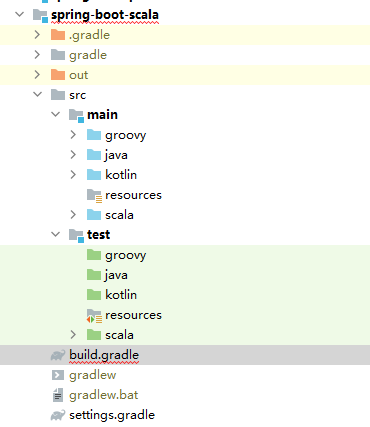The height and width of the screenshot is (427, 370).
Task: Collapse the main module node
Action: pyautogui.click(x=56, y=115)
